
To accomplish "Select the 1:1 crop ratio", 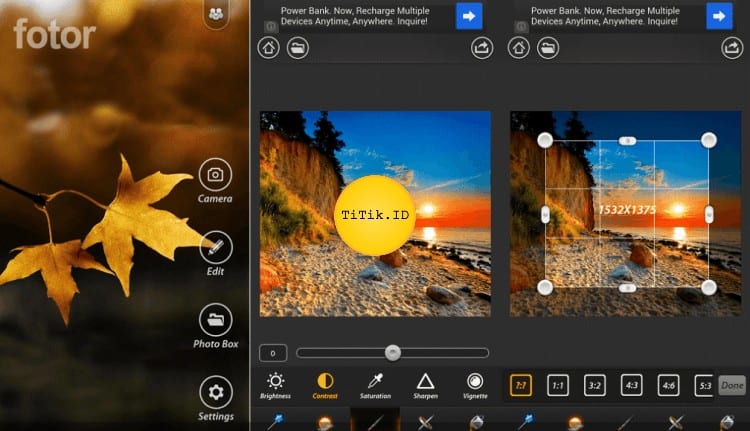I will coord(558,385).
